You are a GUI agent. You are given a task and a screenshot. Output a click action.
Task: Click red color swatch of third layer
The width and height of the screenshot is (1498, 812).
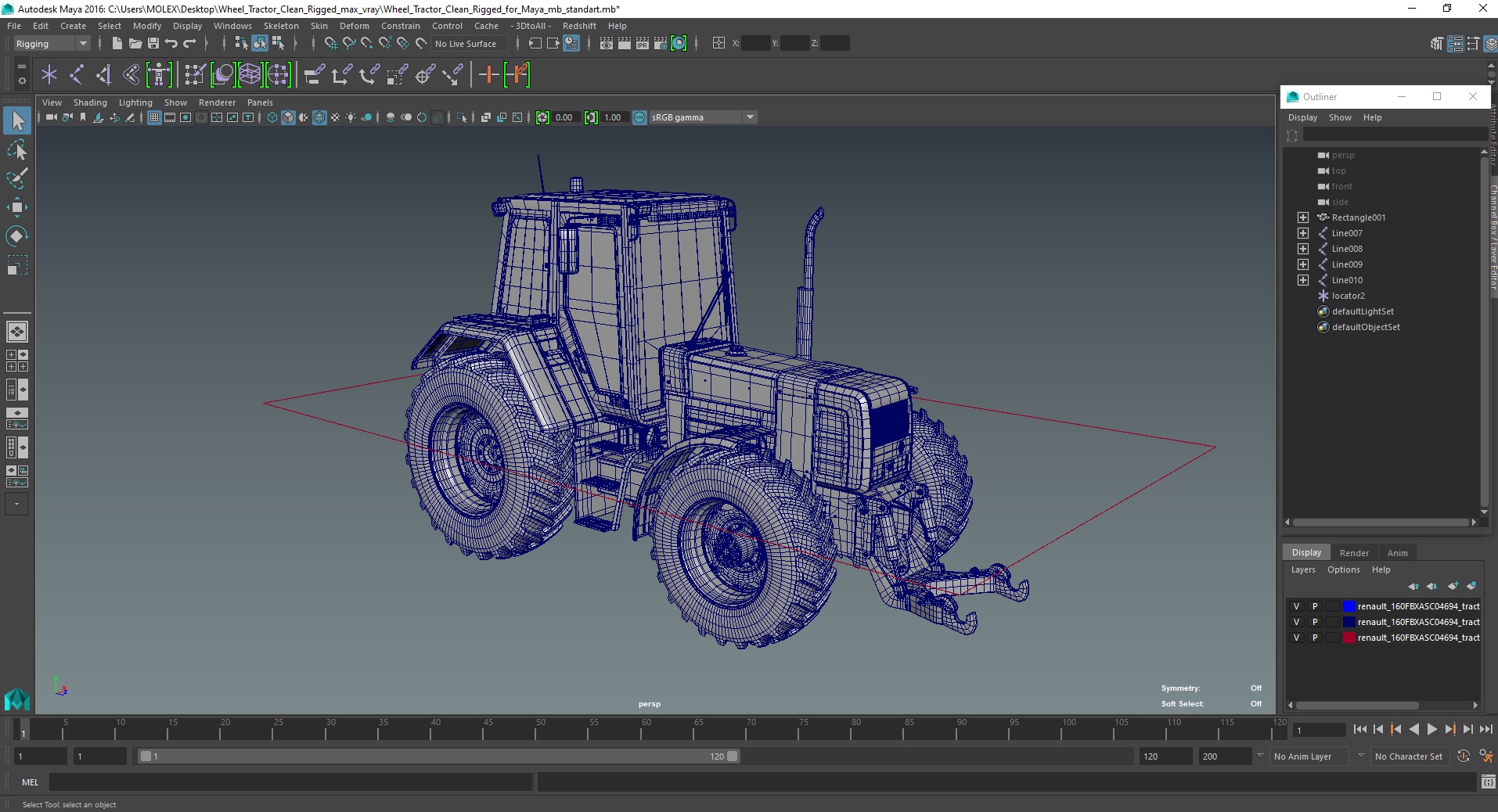(x=1349, y=638)
